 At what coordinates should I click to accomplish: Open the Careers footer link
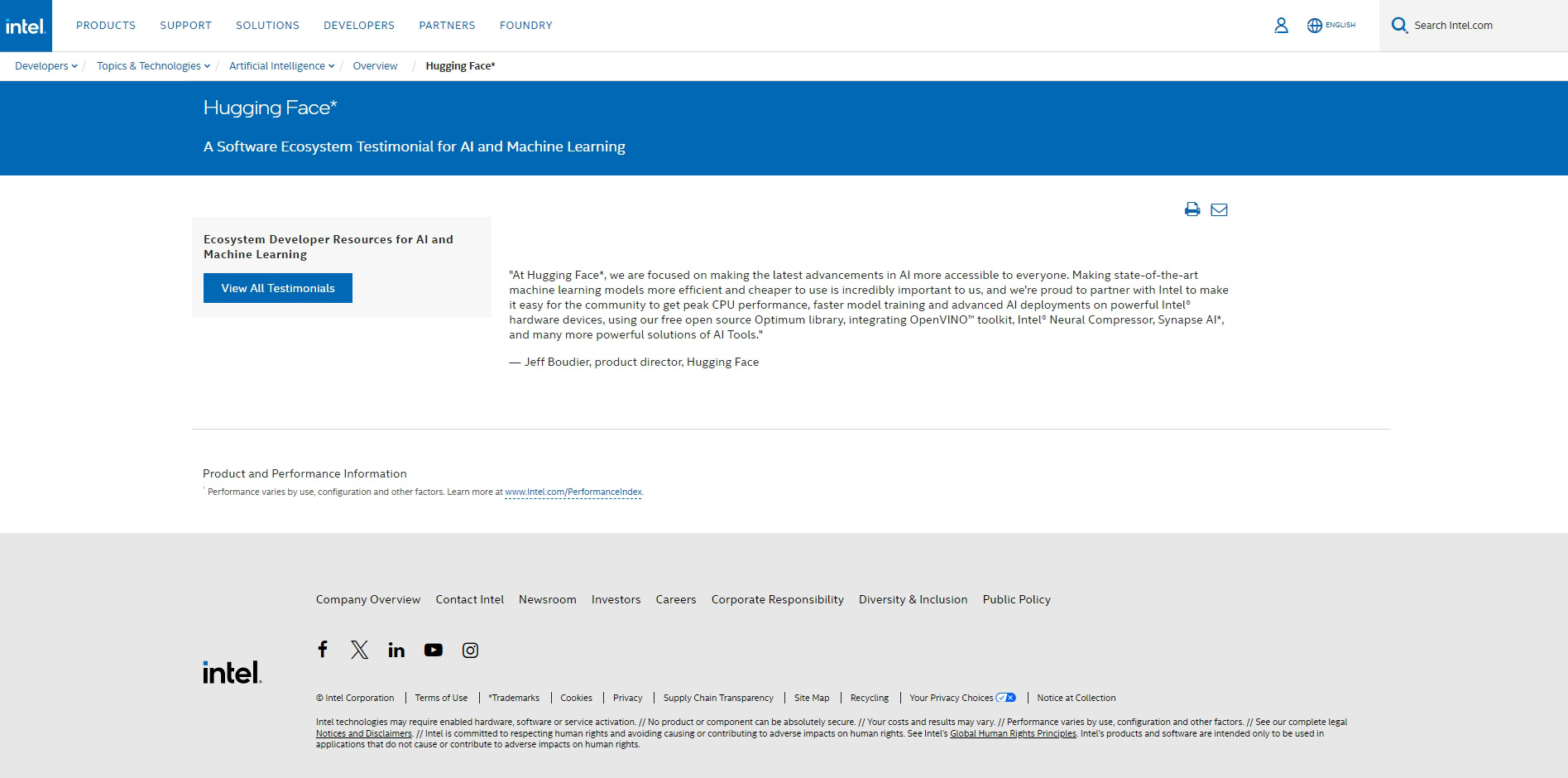point(676,599)
